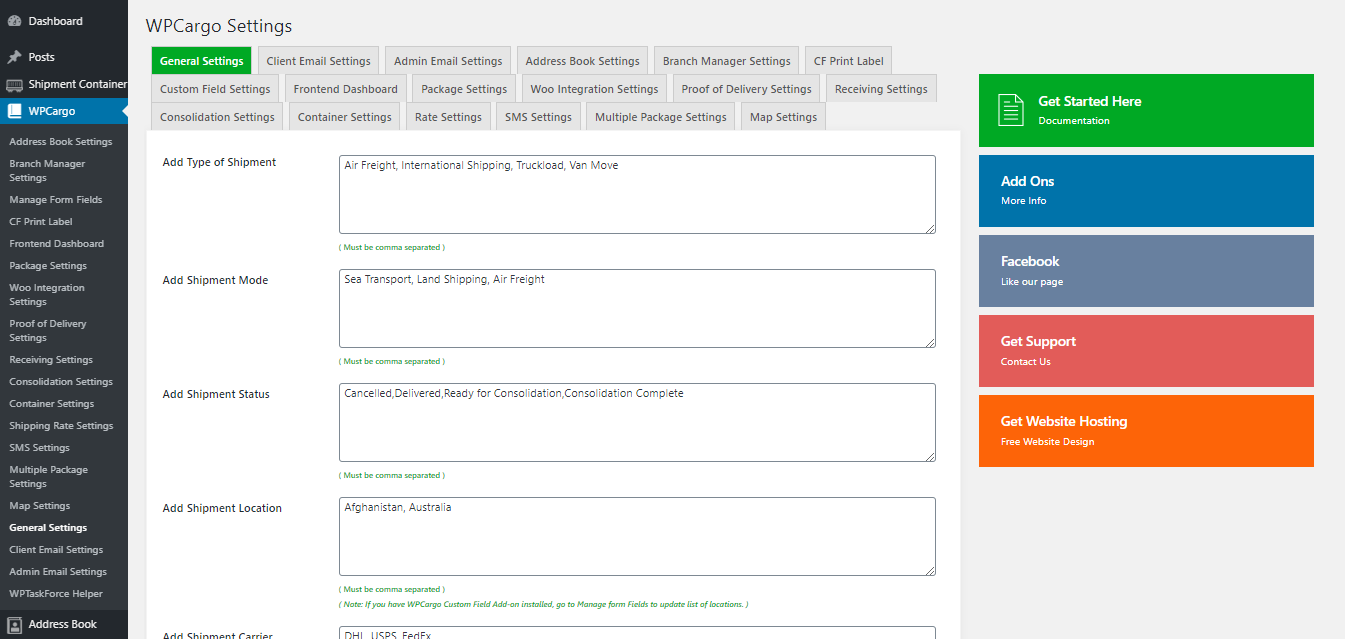Switch to Address Book Settings tab
The width and height of the screenshot is (1345, 639).
click(582, 61)
